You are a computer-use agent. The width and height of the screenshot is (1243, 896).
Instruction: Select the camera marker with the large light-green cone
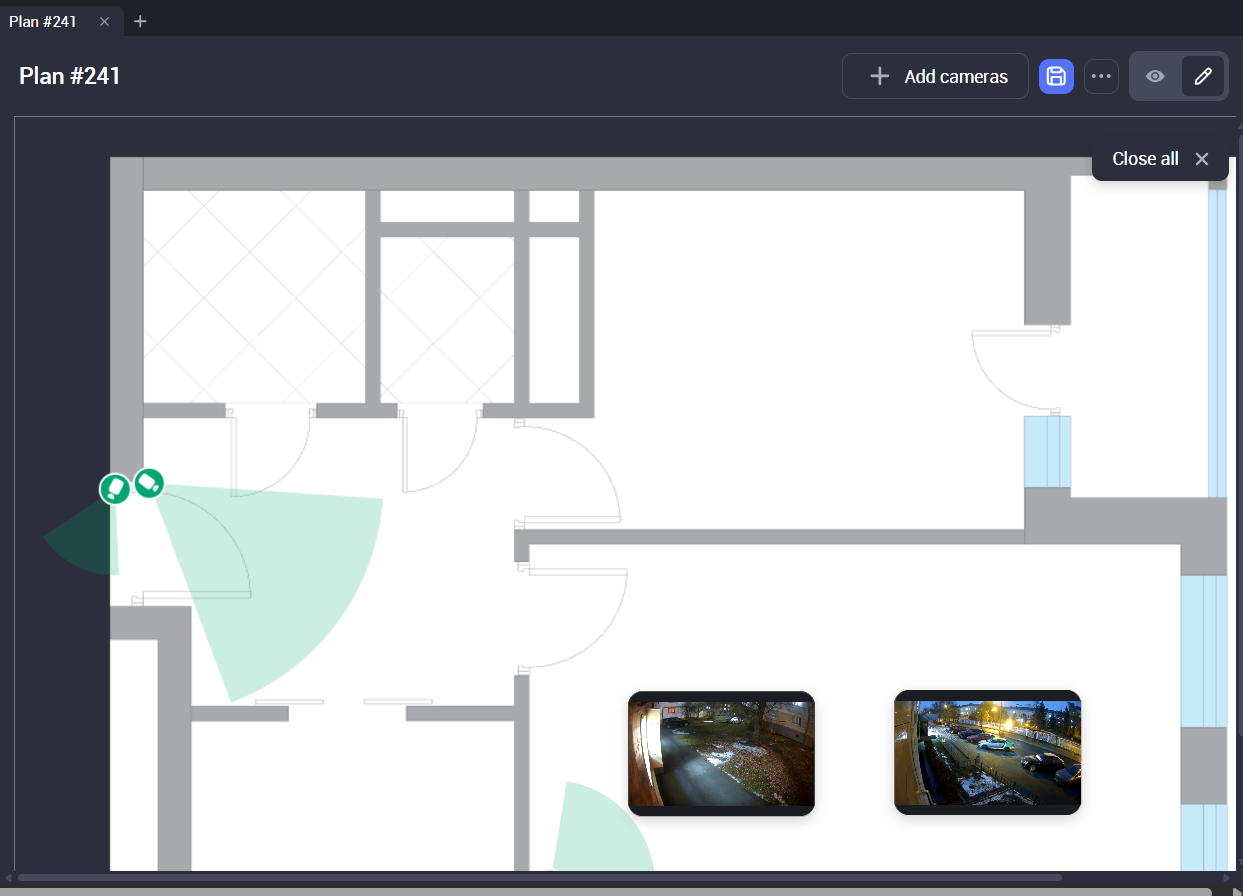[149, 483]
